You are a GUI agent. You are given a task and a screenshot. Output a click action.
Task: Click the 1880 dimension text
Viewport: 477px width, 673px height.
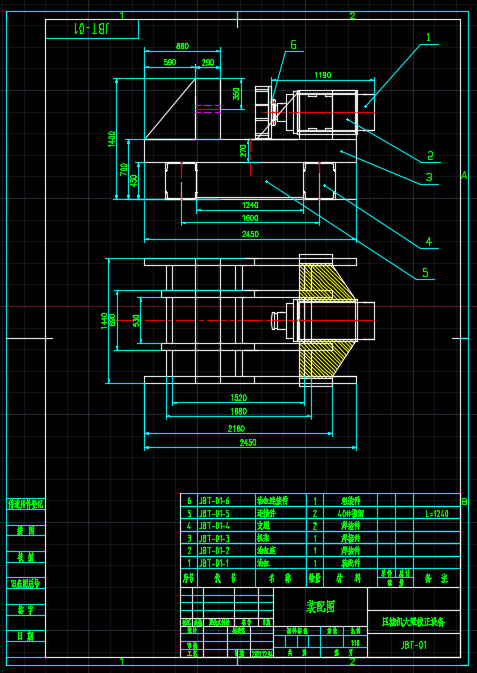tap(239, 411)
